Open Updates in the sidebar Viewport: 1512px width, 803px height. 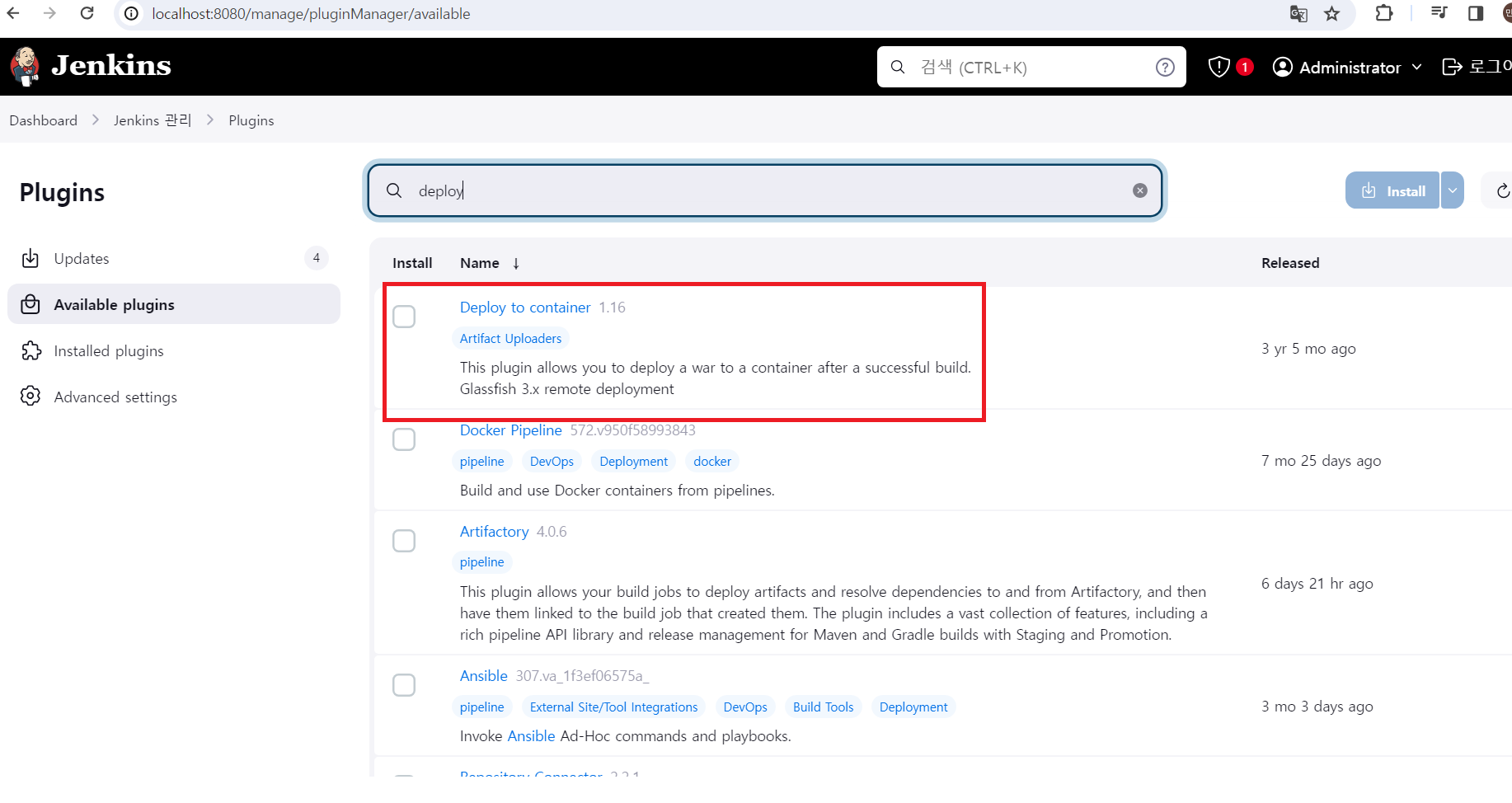[174, 258]
